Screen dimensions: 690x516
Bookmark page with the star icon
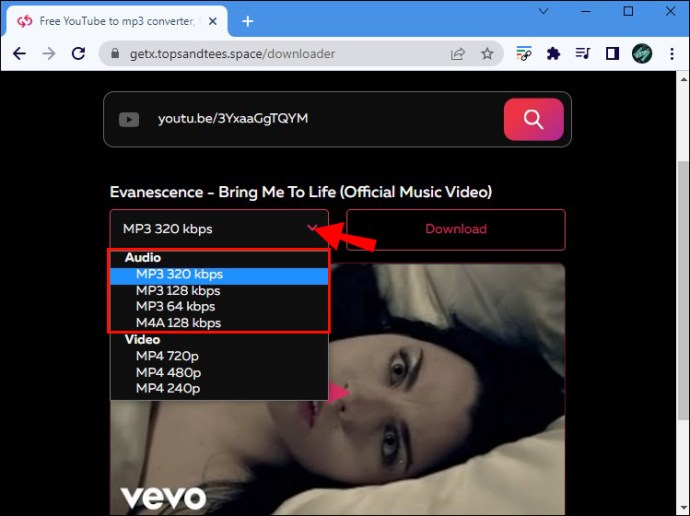[487, 54]
